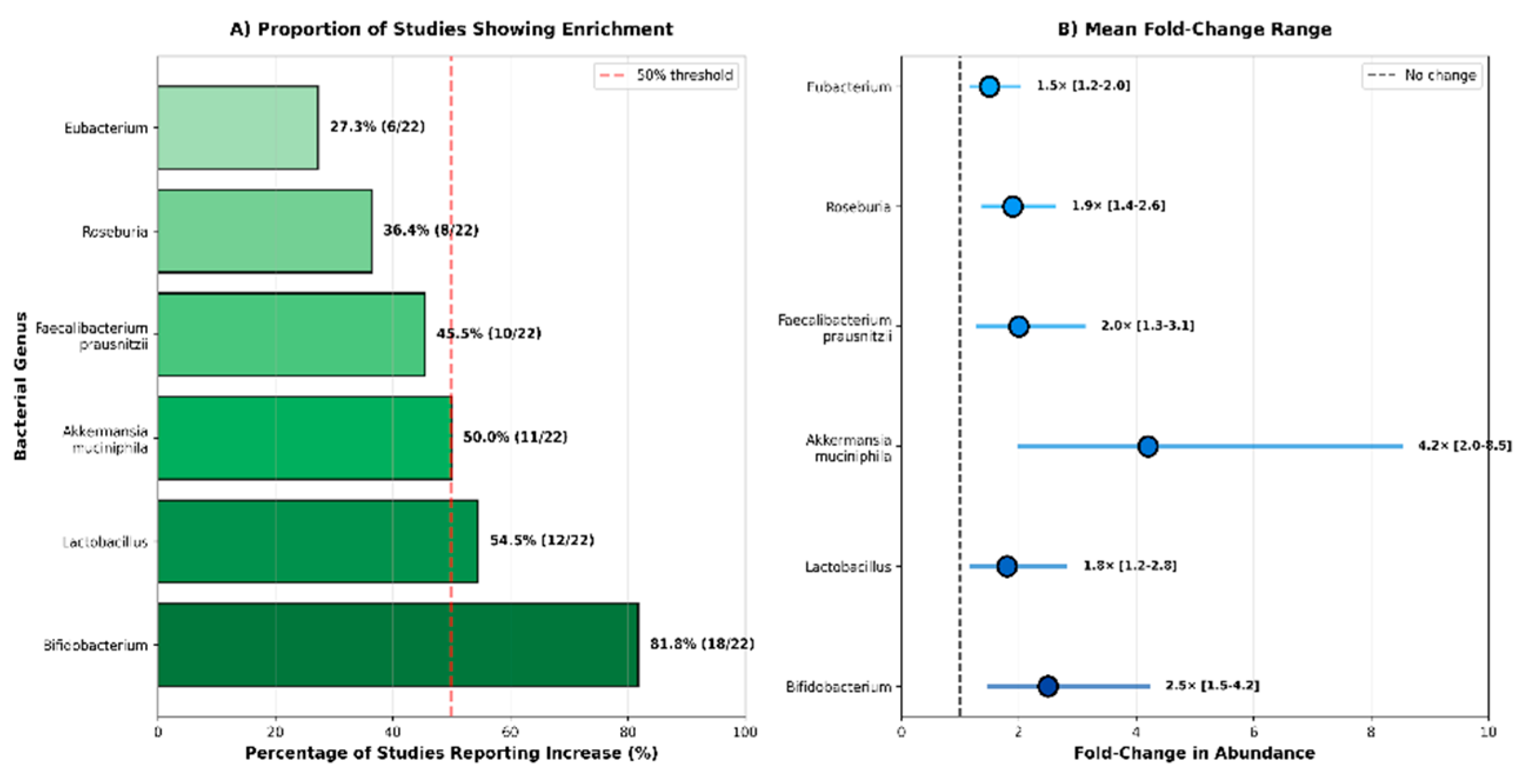Click the Roseburia axis label in panel A
Screen dimensions: 1521x784
(x=115, y=232)
